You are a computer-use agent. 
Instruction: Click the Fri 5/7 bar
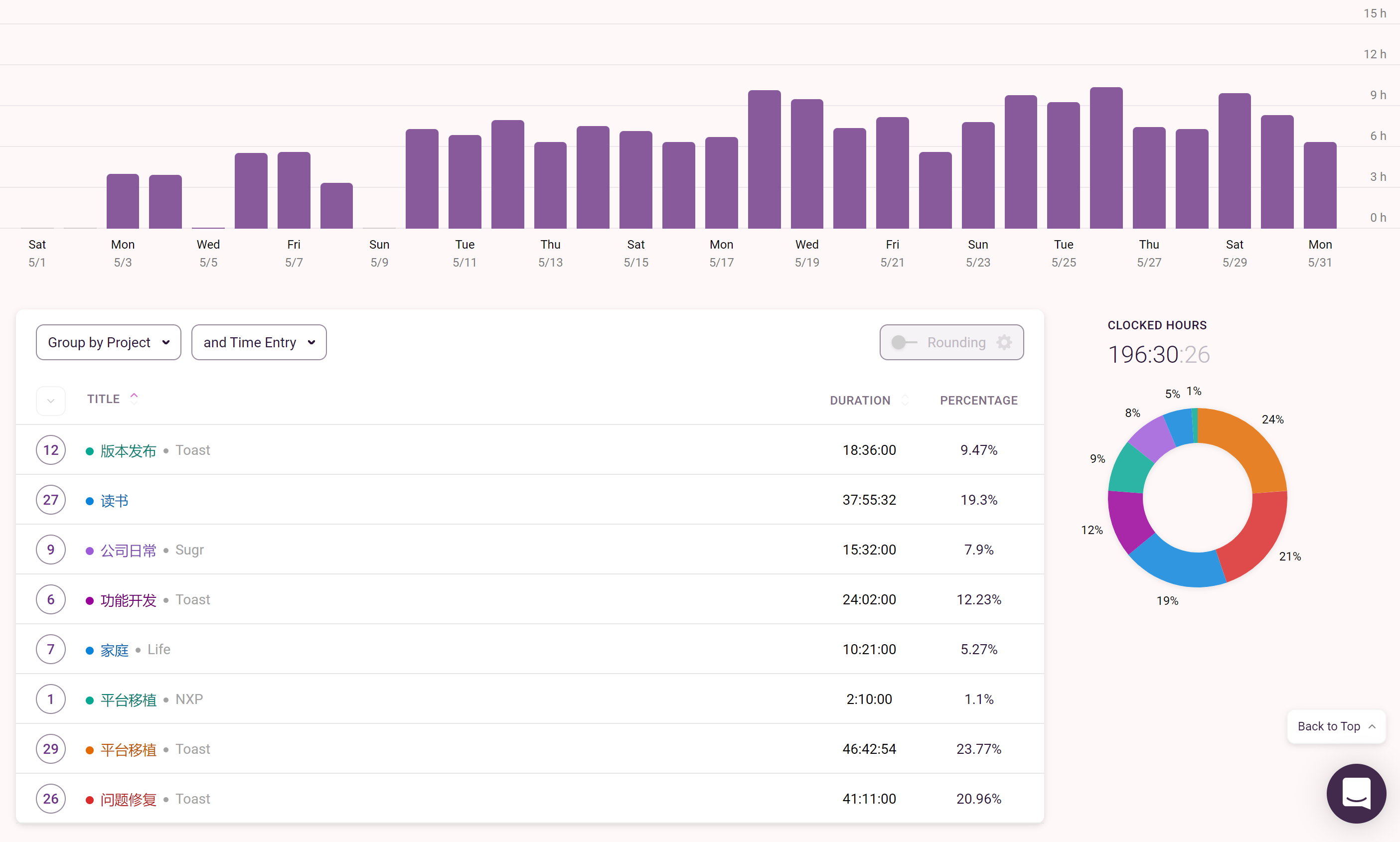(294, 191)
